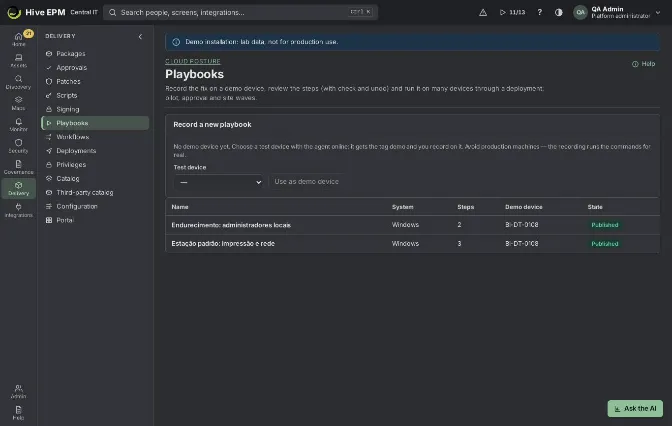Click BI-DT-0108 in Endurecimento row
Viewport: 672px width, 426px height.
point(522,225)
